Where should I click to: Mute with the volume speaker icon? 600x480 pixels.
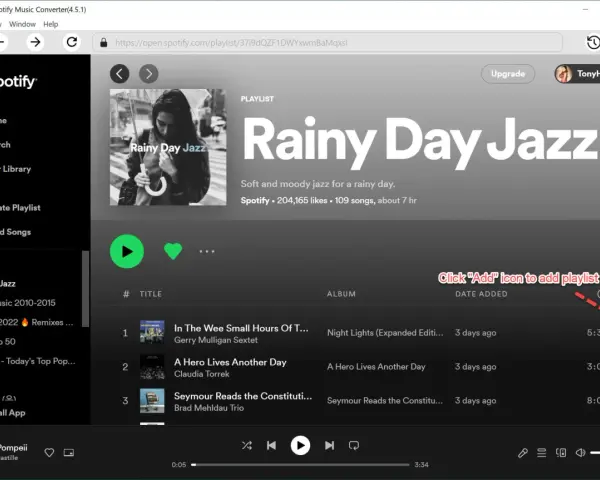(580, 453)
